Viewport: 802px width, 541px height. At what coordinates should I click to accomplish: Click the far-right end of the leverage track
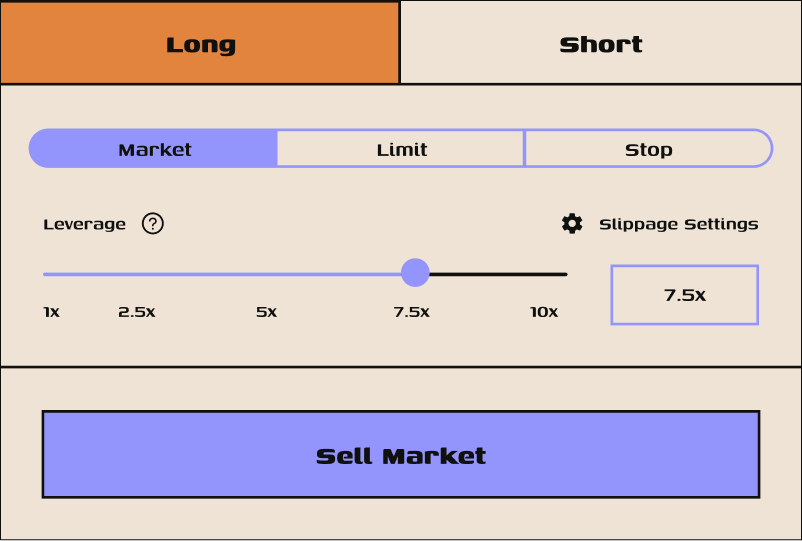coord(564,274)
